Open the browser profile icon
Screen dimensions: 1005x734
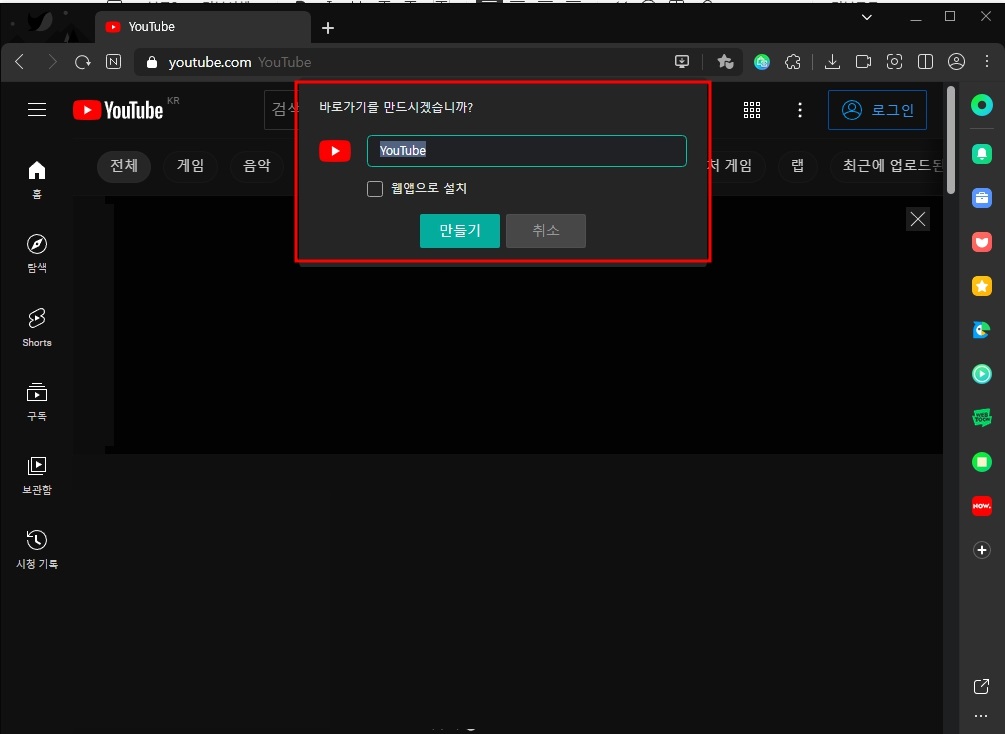pyautogui.click(x=956, y=62)
